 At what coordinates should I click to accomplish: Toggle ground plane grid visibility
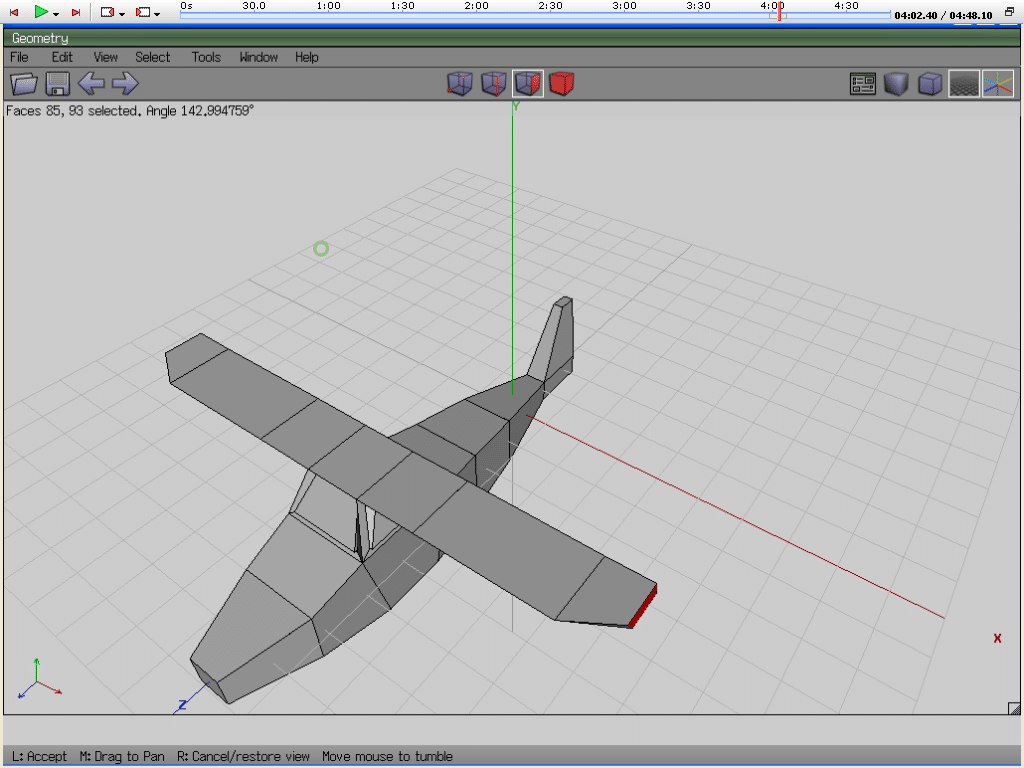coord(964,84)
